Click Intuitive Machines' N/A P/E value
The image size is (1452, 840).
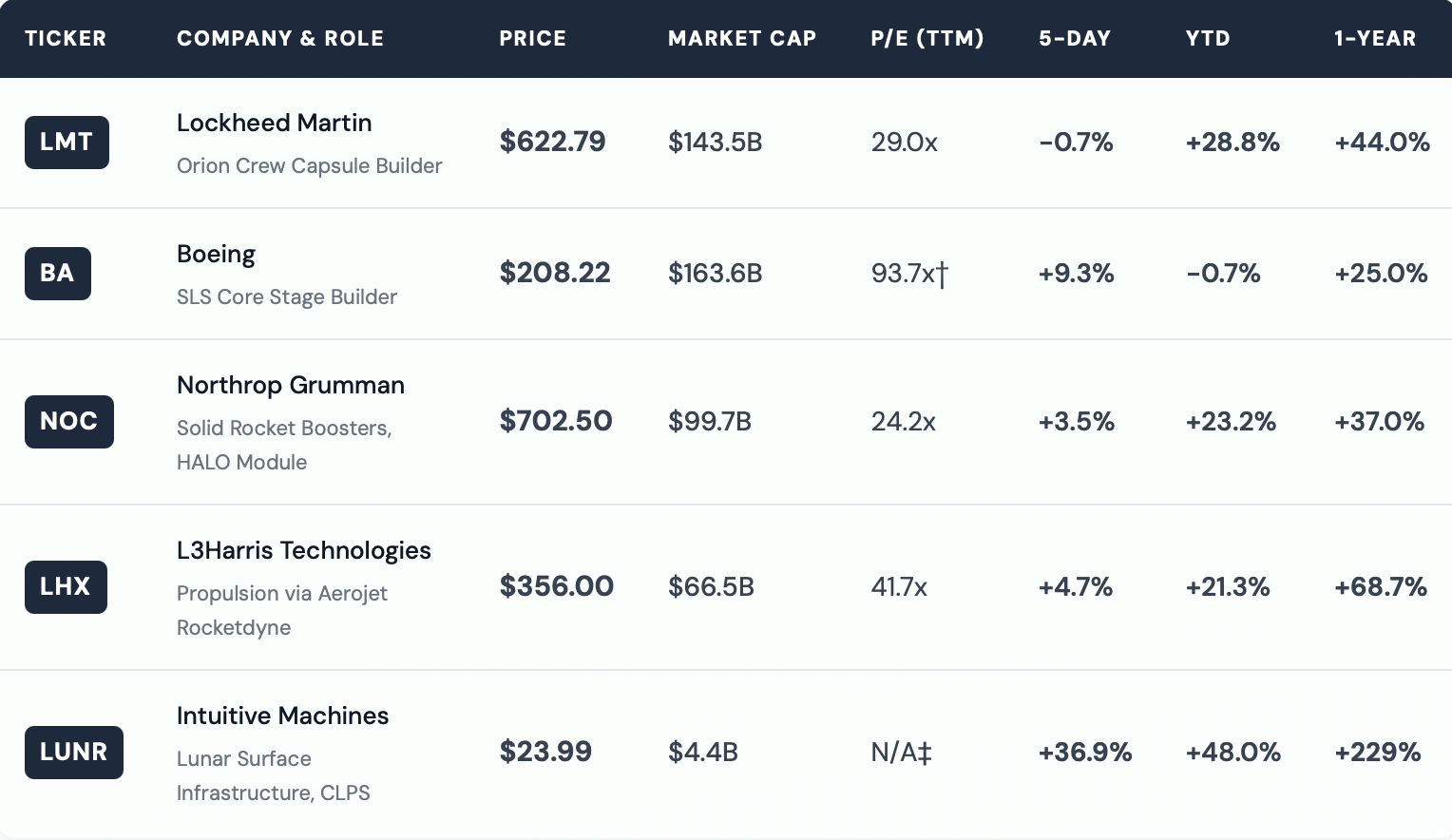[x=901, y=753]
